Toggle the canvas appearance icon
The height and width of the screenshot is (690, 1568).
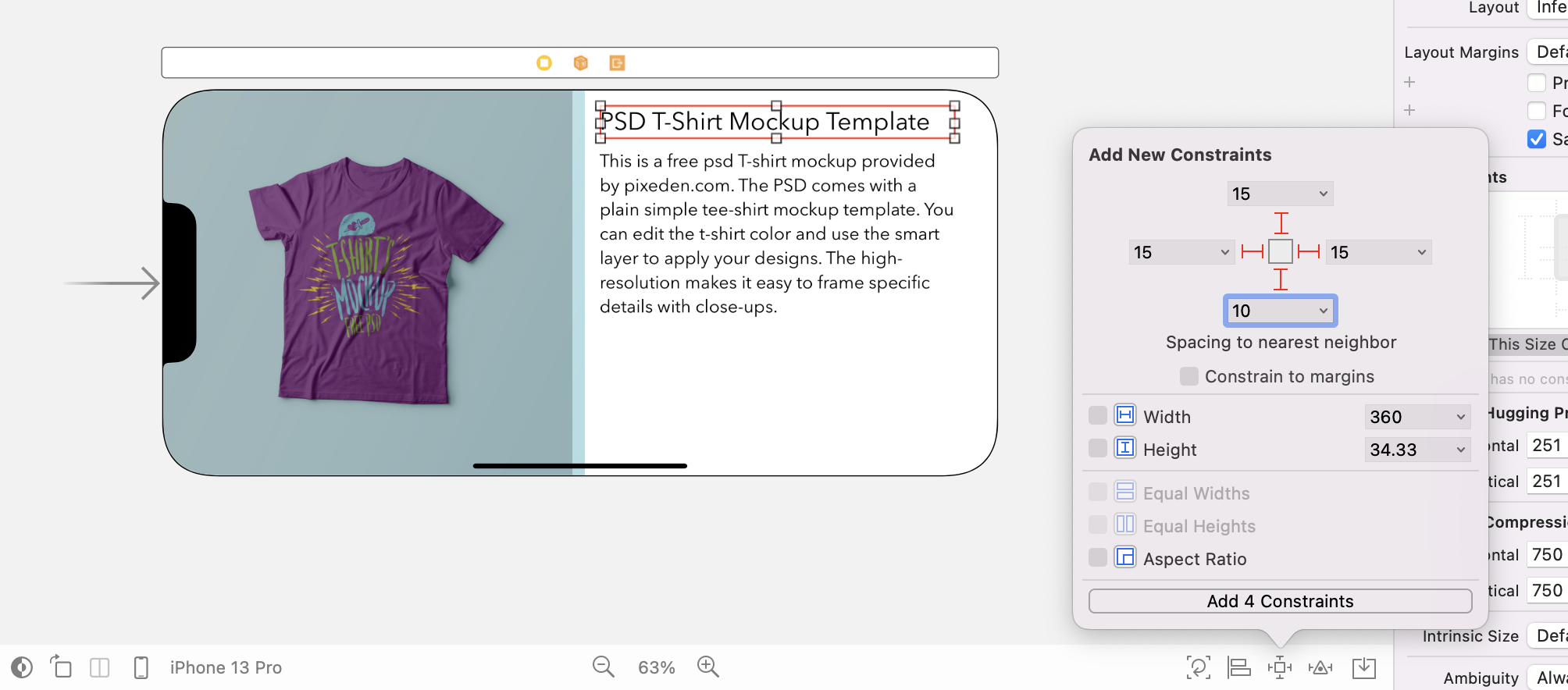22,667
